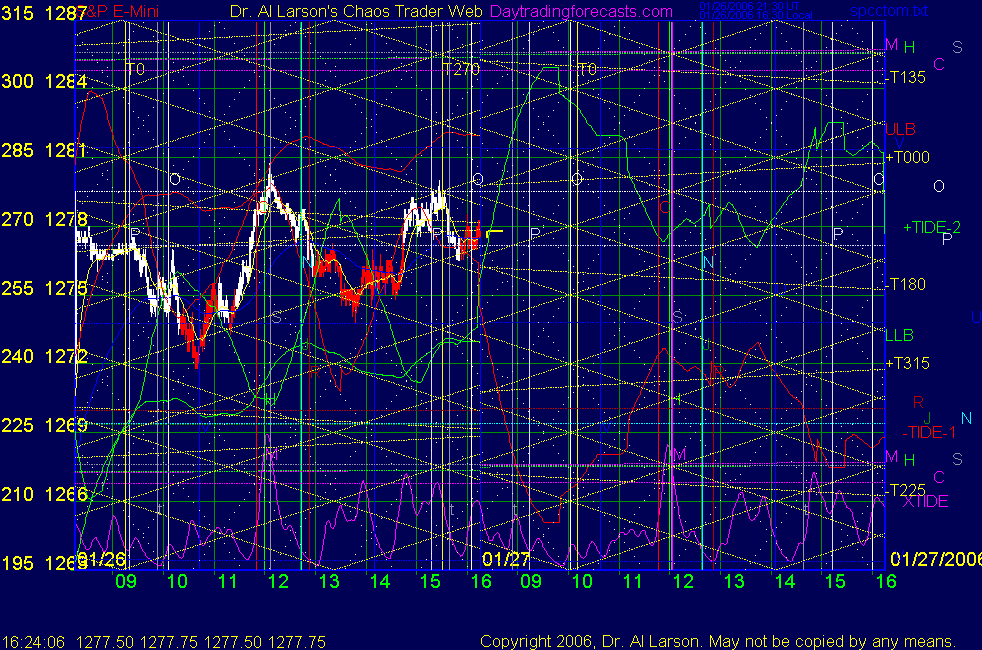This screenshot has height=650, width=982.
Task: Click the red ULB label
Action: pos(901,130)
